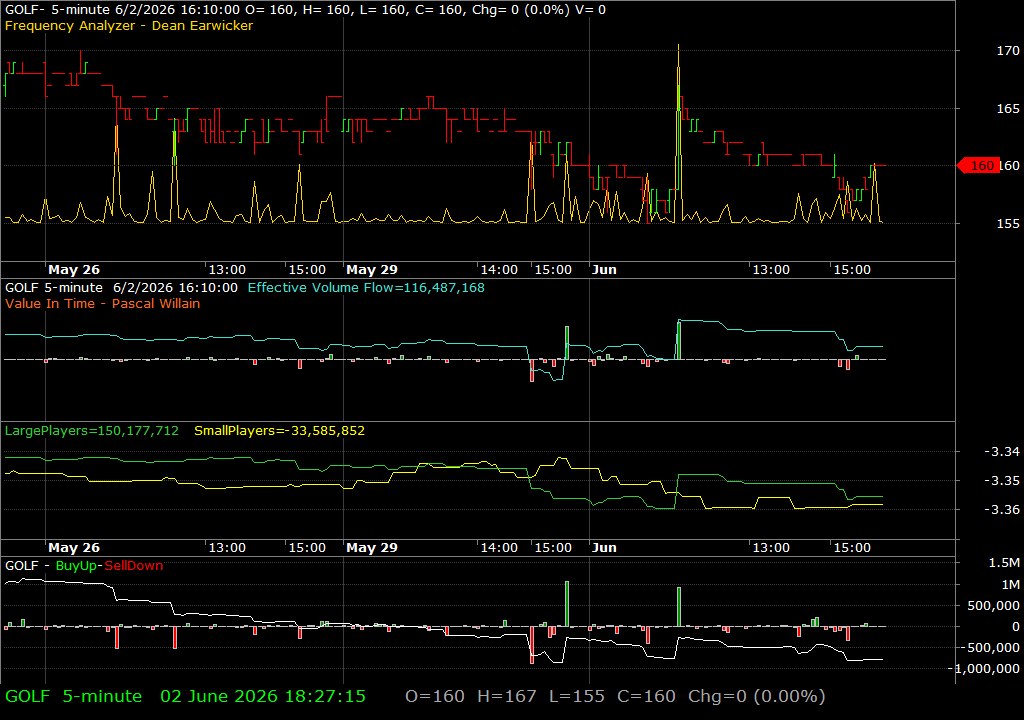
Task: Click 'May 26' date on top time axis
Action: [x=74, y=269]
